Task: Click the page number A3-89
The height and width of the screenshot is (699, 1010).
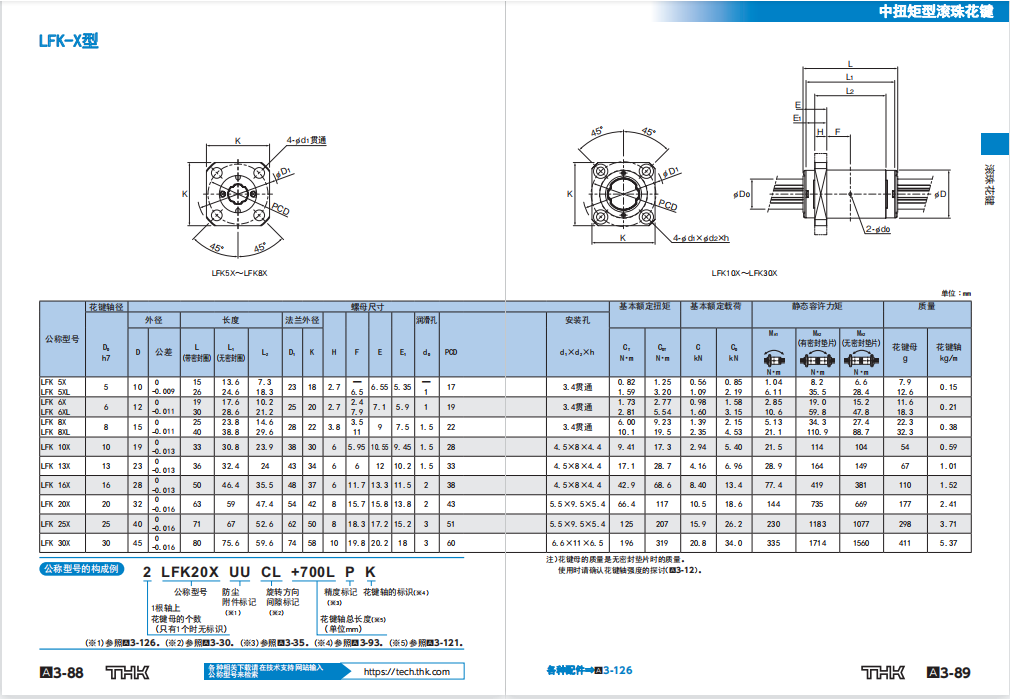Action: click(x=949, y=673)
